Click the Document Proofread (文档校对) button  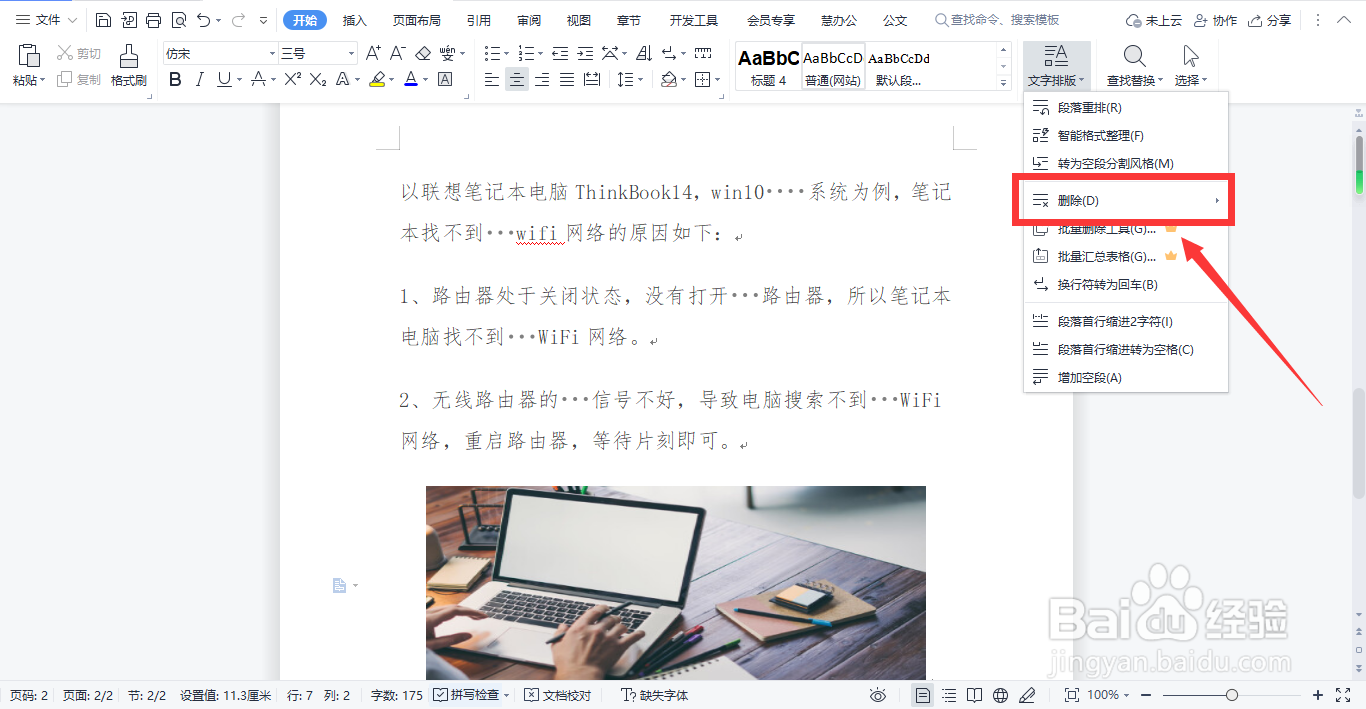[x=558, y=695]
